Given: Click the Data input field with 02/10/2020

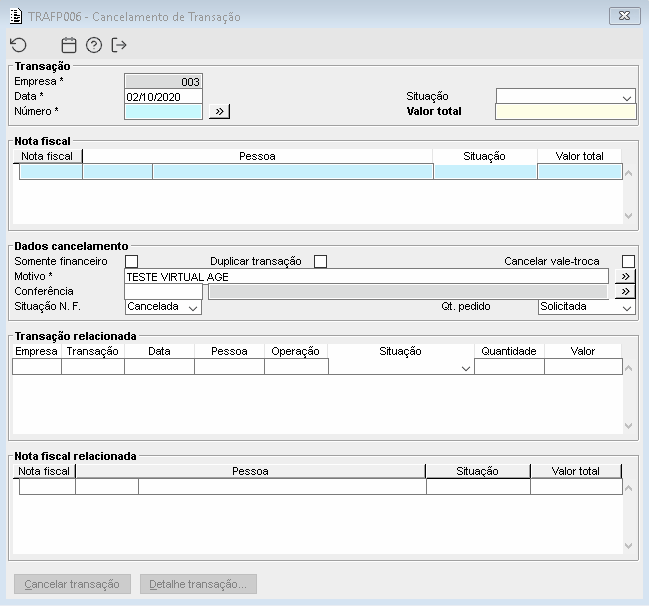Looking at the screenshot, I should [163, 97].
